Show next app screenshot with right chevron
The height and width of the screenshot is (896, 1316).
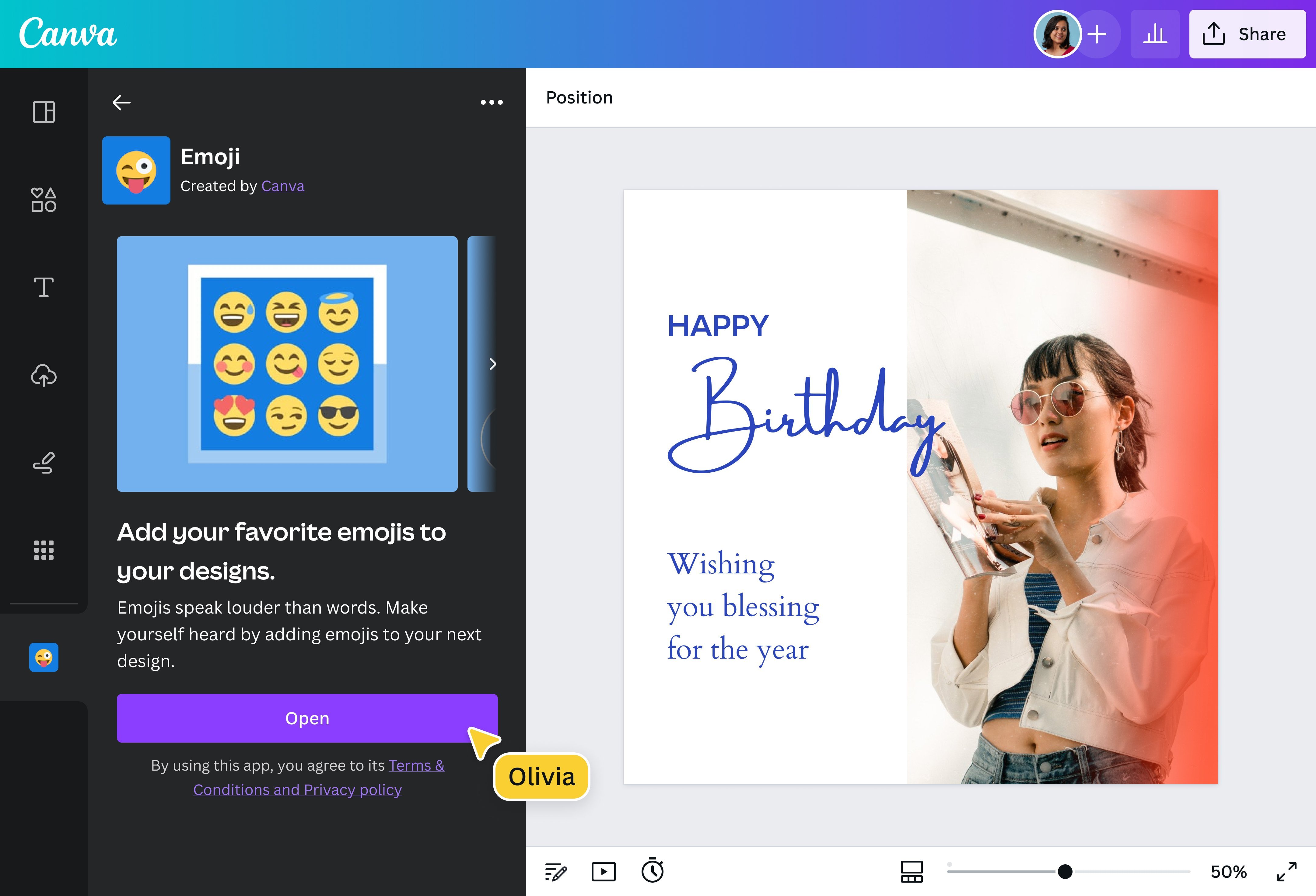coord(492,364)
